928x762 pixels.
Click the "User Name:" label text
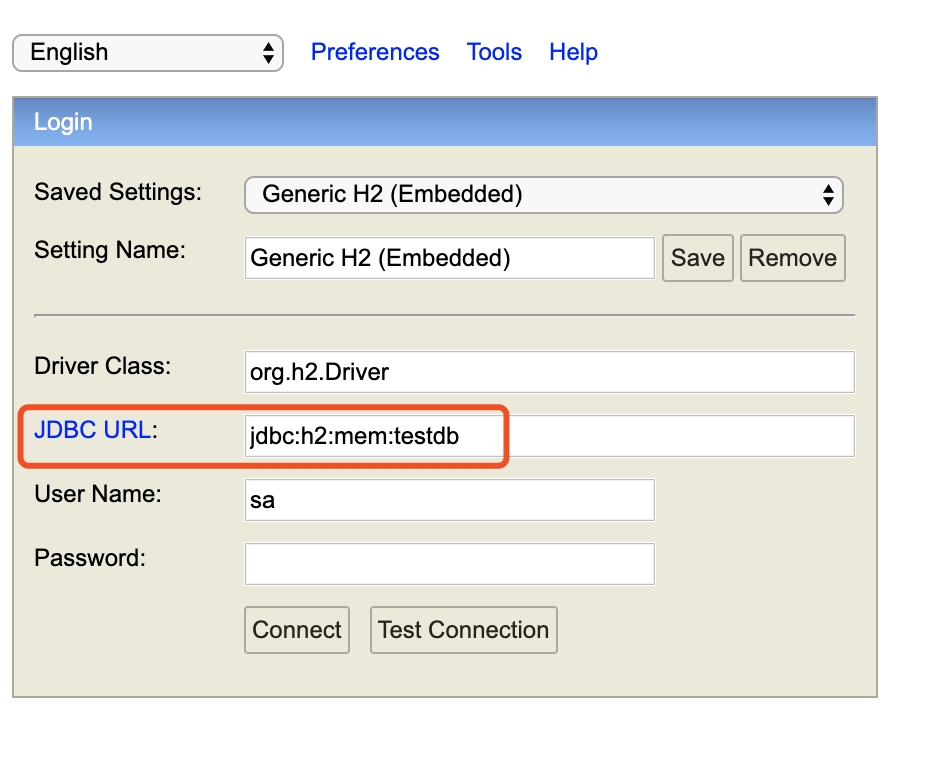point(98,494)
